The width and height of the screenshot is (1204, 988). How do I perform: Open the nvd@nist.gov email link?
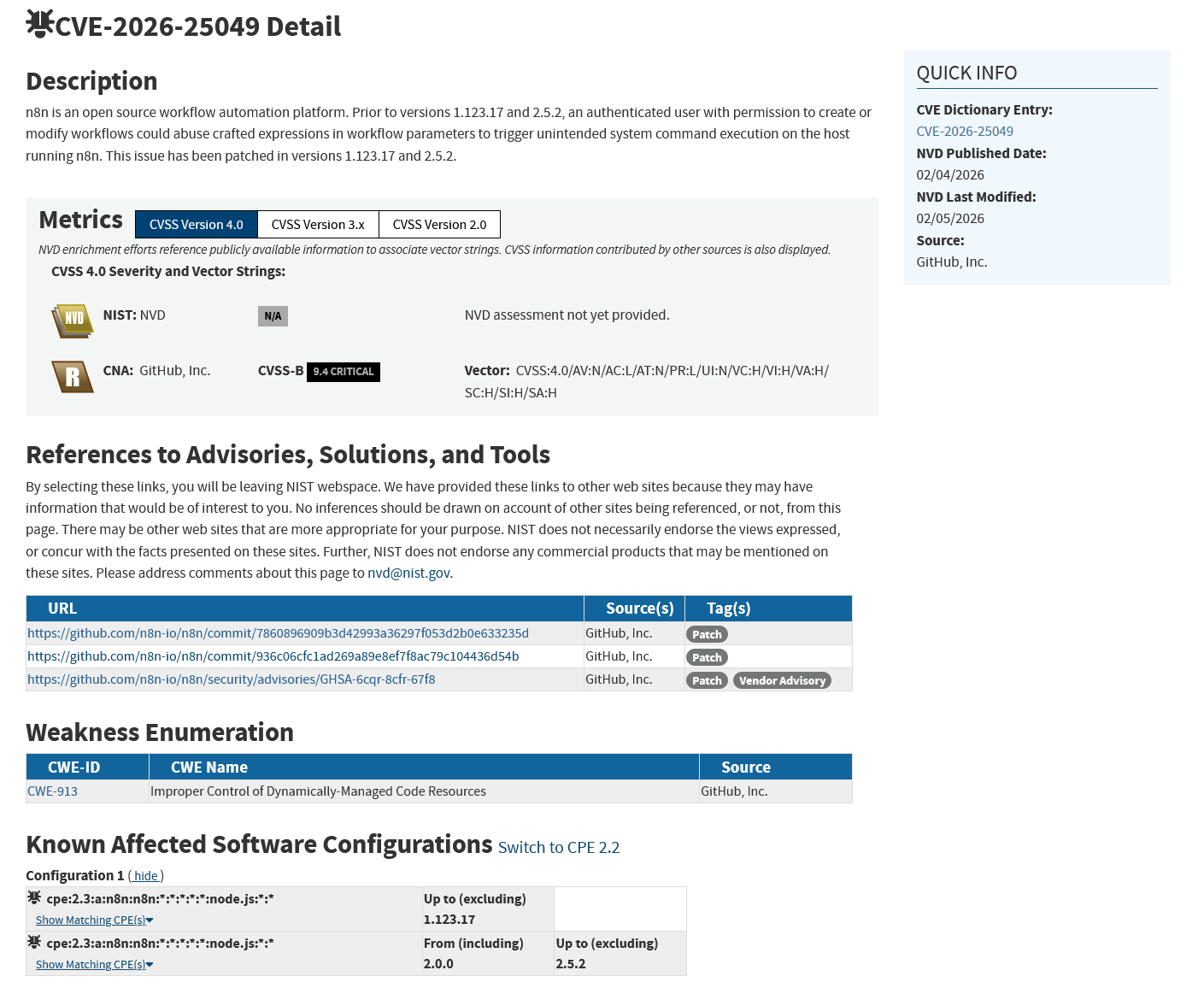(x=408, y=573)
